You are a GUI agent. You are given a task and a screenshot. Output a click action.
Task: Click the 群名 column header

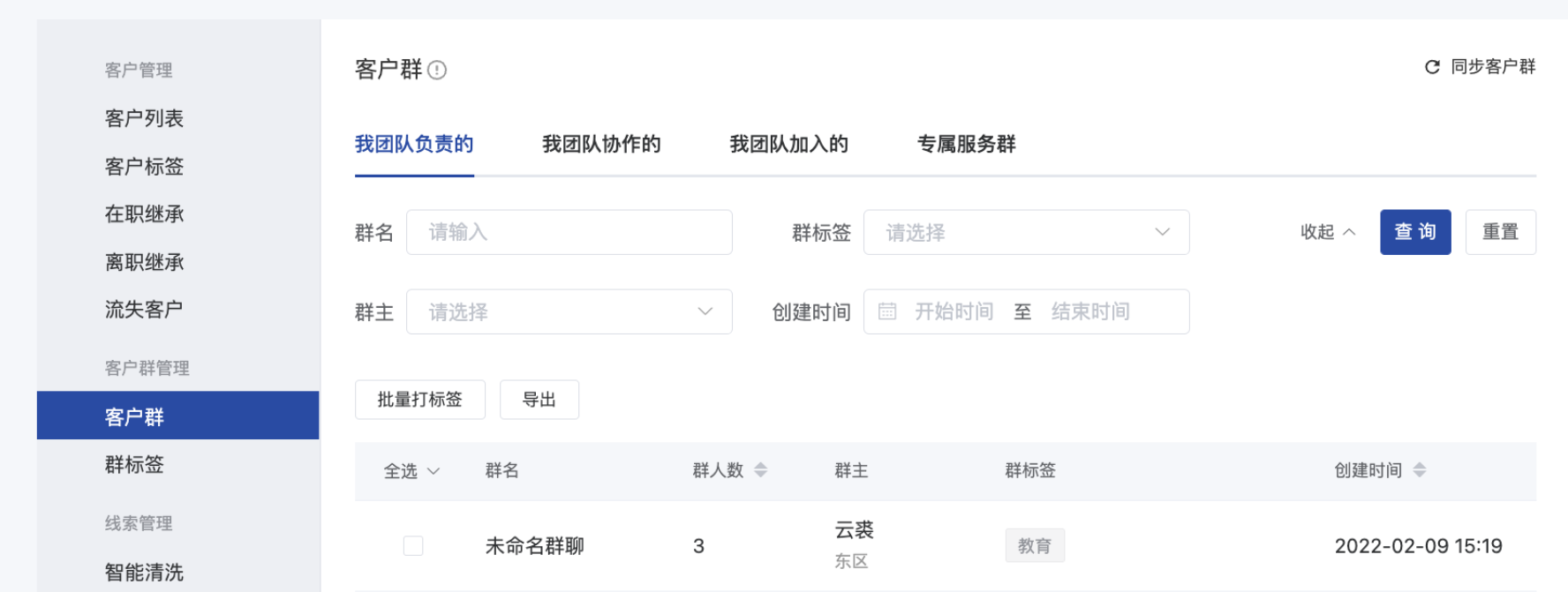coord(501,470)
